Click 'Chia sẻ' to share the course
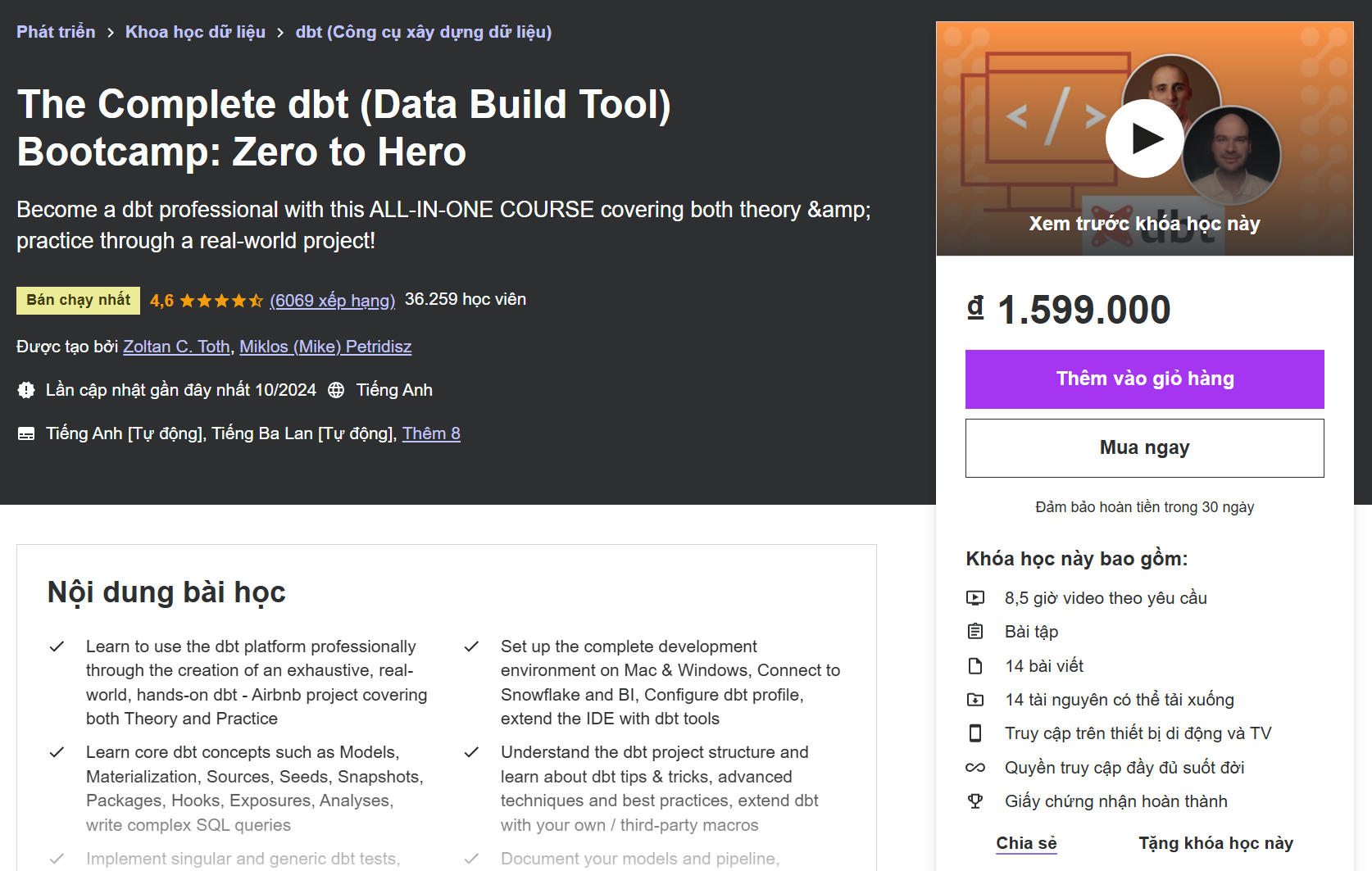This screenshot has width=1372, height=871. pyautogui.click(x=1025, y=843)
